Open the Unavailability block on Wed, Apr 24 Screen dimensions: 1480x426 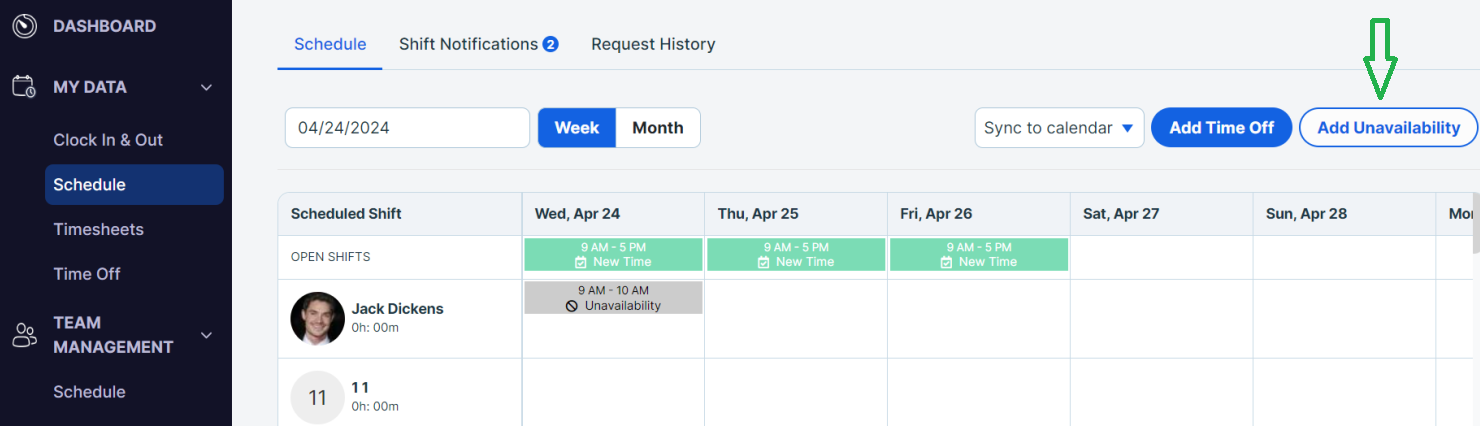613,297
